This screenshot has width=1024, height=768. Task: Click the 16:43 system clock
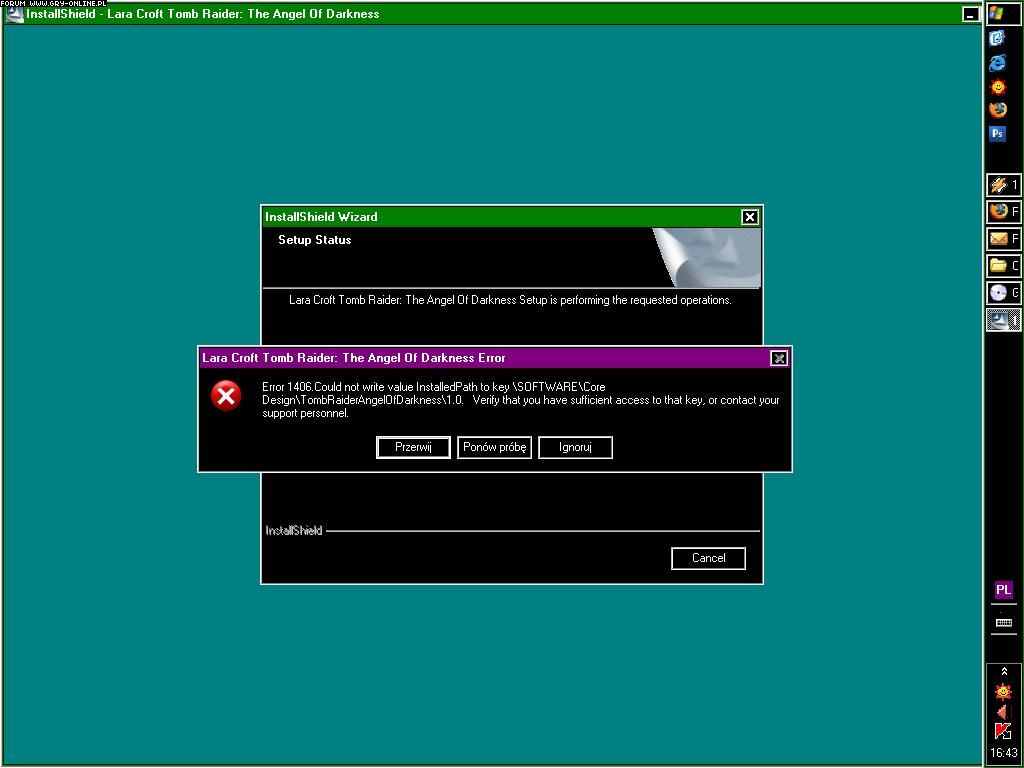pyautogui.click(x=1004, y=753)
